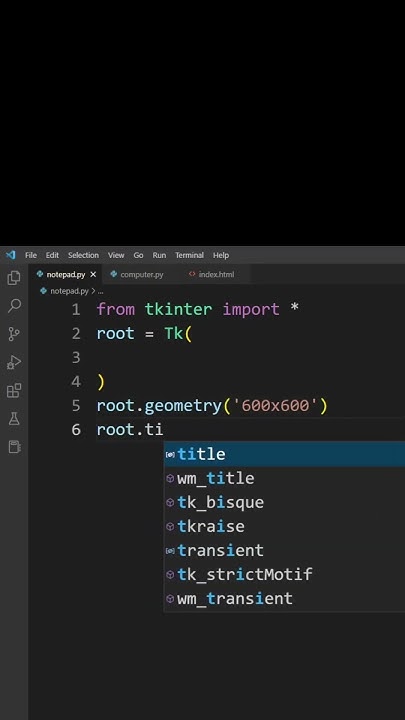Click the closing parenthesis on line 4
This screenshot has height=720, width=405.
(101, 382)
